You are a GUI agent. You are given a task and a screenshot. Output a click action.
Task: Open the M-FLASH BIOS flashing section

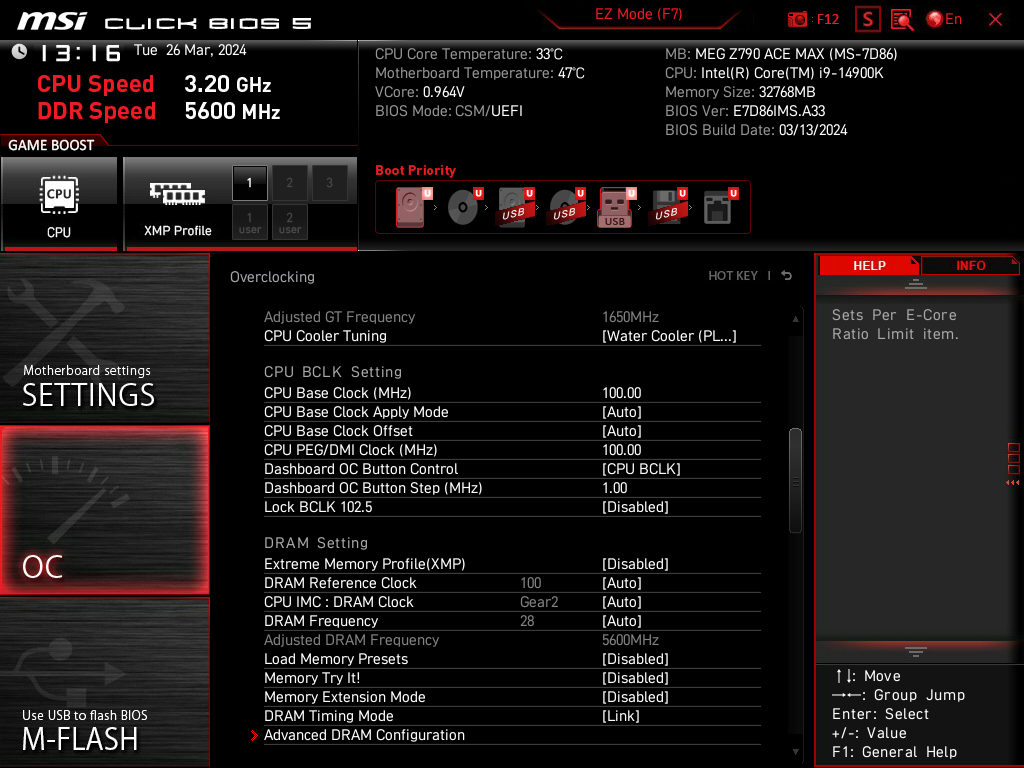(104, 682)
